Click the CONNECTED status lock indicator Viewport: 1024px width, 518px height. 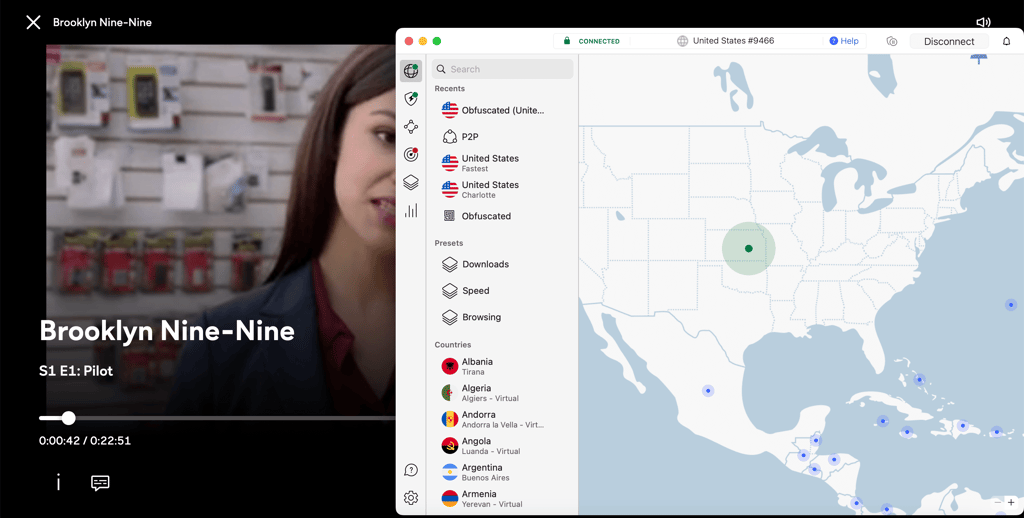pos(592,41)
